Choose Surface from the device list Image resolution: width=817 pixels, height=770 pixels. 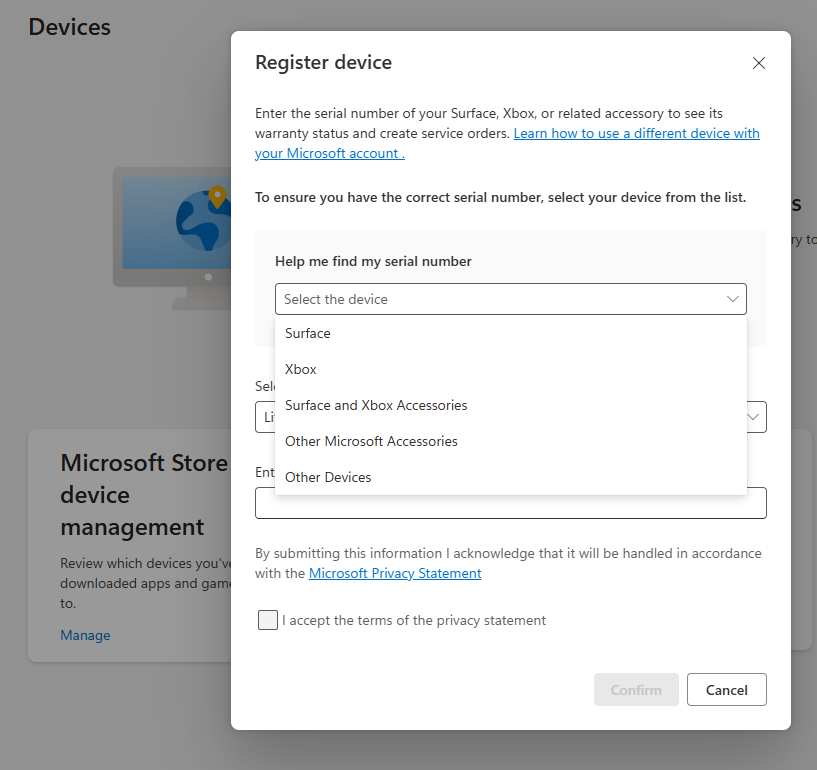[x=511, y=333]
